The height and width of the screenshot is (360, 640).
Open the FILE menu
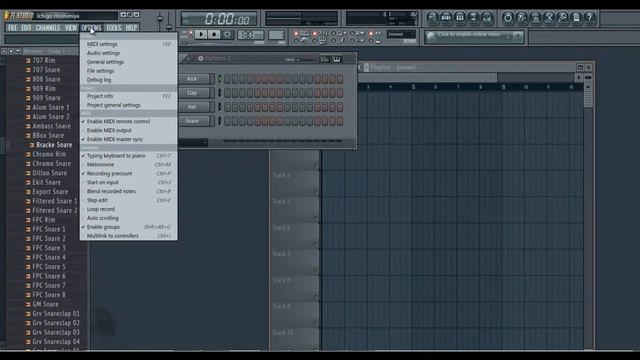(x=13, y=28)
